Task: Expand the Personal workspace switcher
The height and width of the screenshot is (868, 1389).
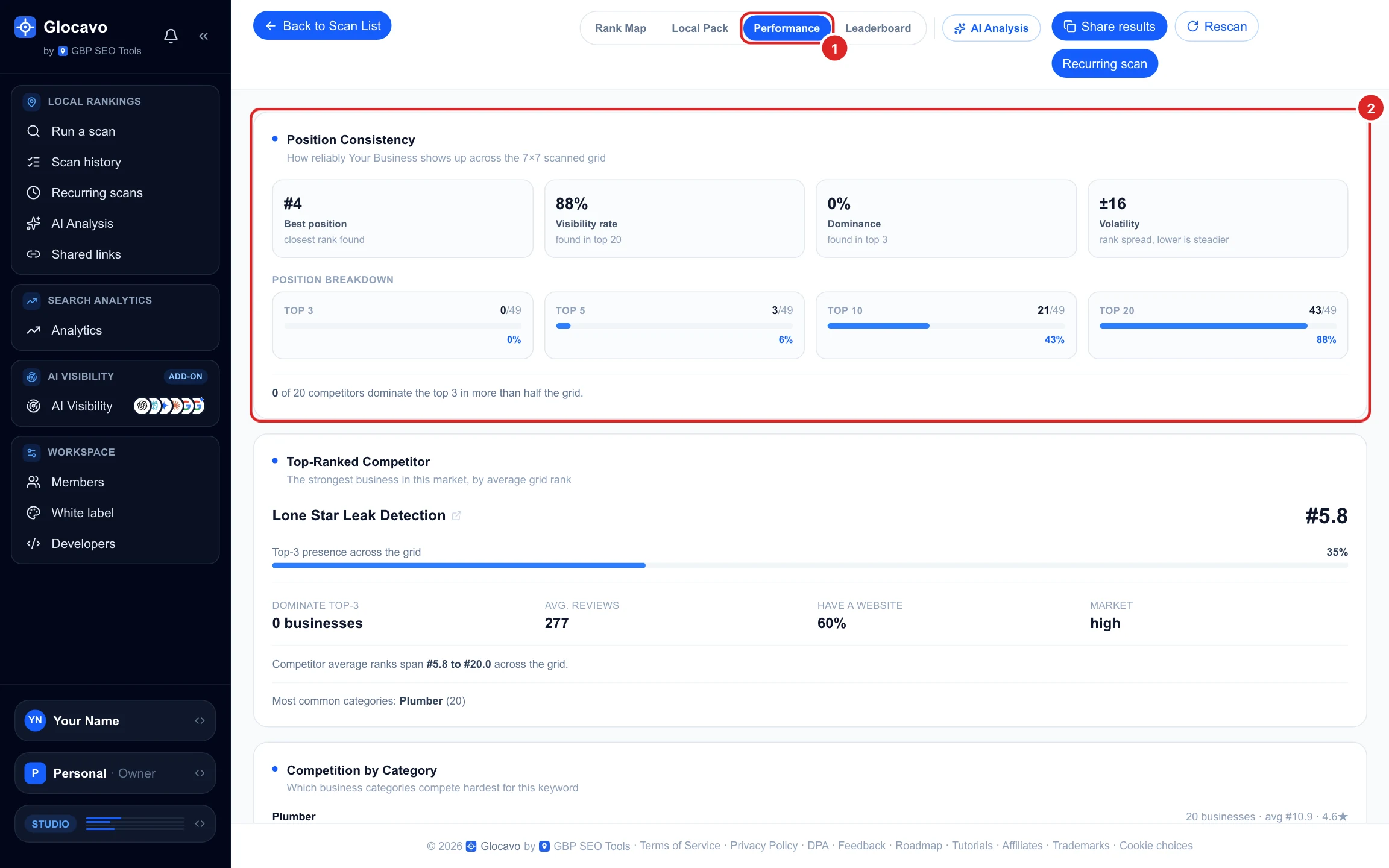Action: (x=115, y=773)
